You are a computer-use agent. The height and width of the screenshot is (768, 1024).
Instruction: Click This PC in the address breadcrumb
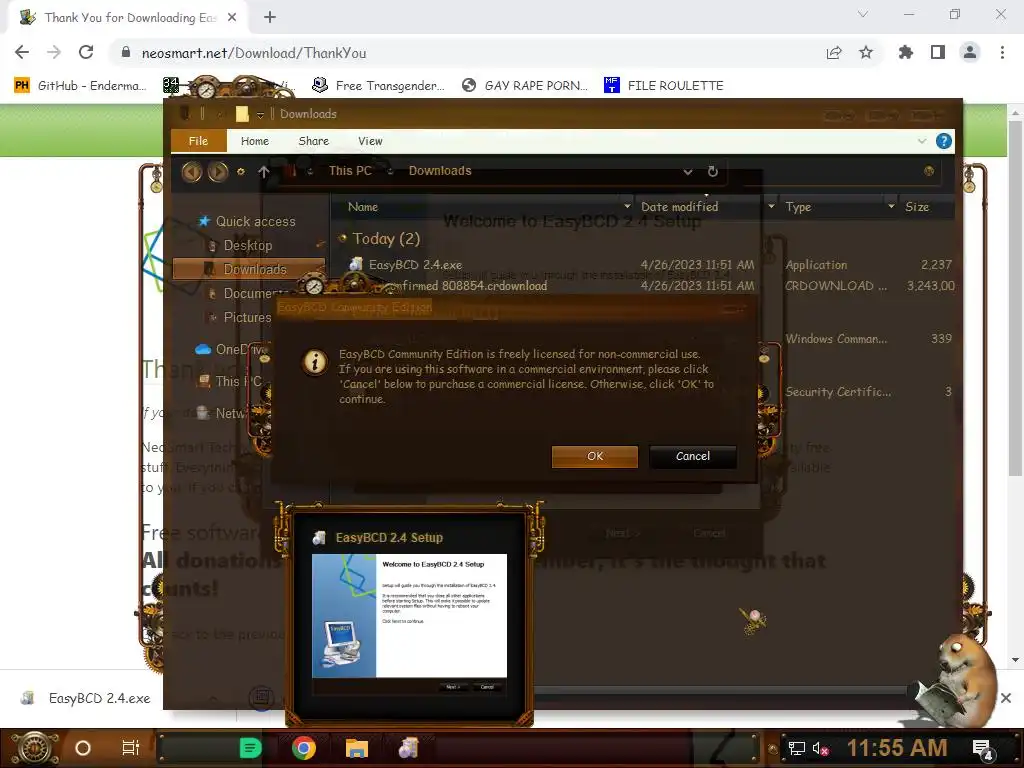coord(350,171)
